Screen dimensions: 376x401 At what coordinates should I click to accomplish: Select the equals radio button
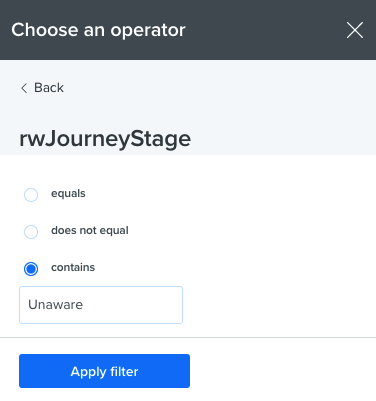point(31,195)
